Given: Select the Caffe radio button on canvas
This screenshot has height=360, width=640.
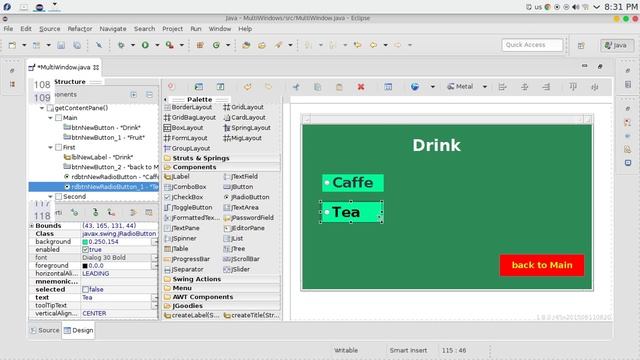Looking at the screenshot, I should (x=353, y=182).
